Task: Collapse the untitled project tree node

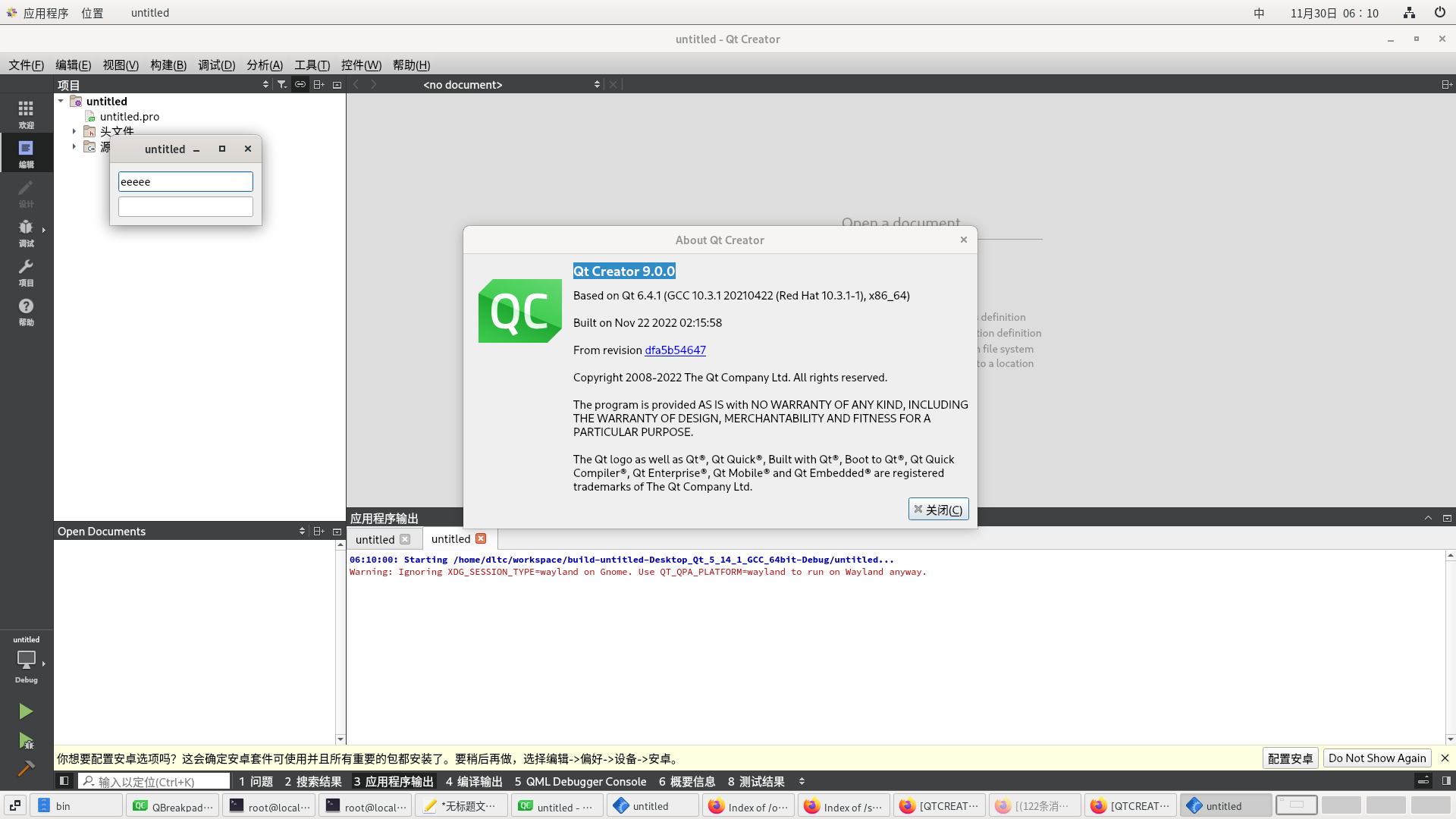Action: (61, 101)
